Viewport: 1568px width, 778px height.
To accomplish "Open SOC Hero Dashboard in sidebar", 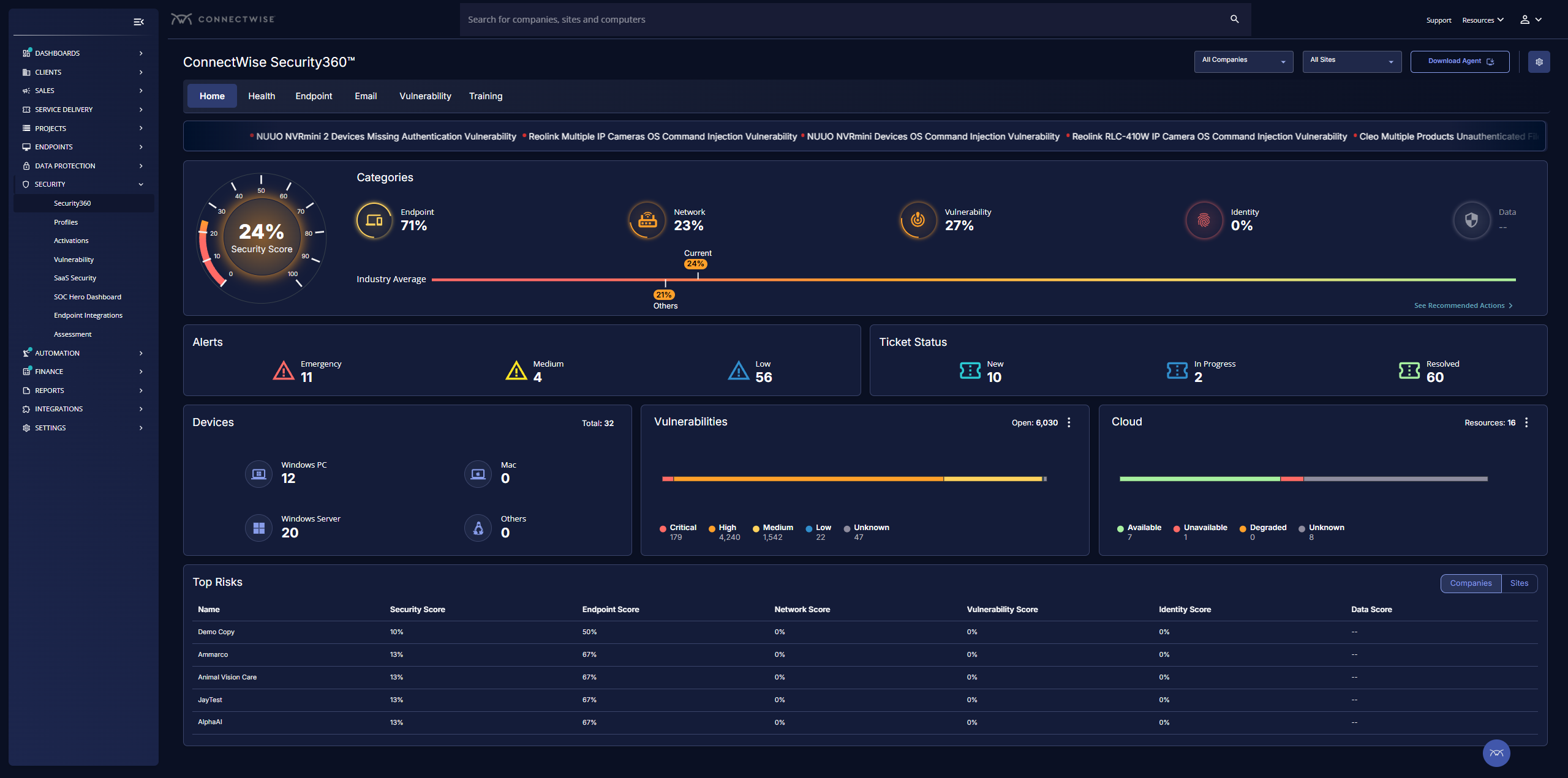I will [88, 297].
